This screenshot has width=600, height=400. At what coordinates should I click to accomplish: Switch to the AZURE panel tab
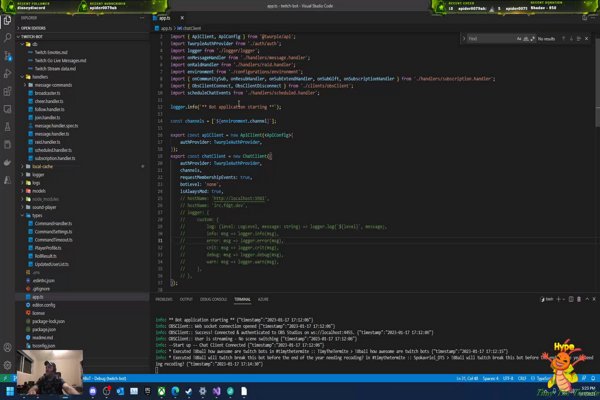click(263, 299)
